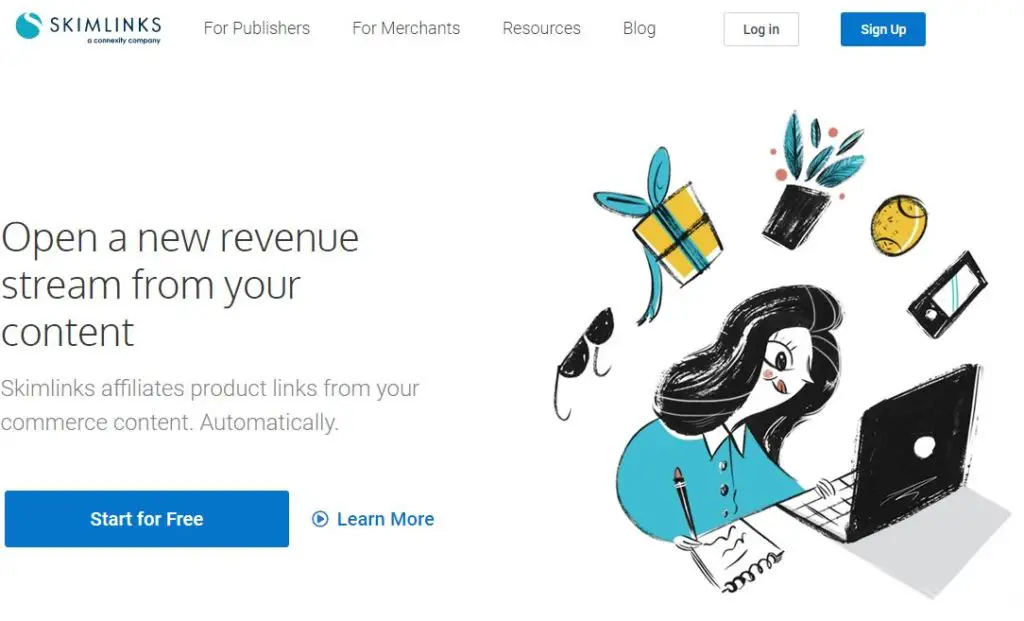Image resolution: width=1024 pixels, height=621 pixels.
Task: Click the Skimlinks teal logo icon
Action: coord(29,25)
